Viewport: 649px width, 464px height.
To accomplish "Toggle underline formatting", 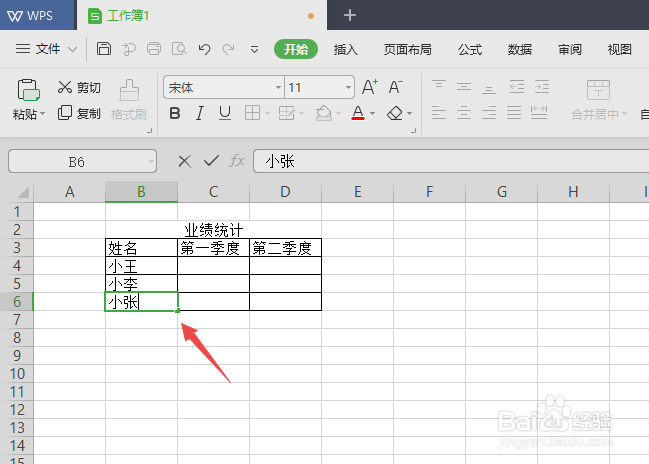I will 225,113.
